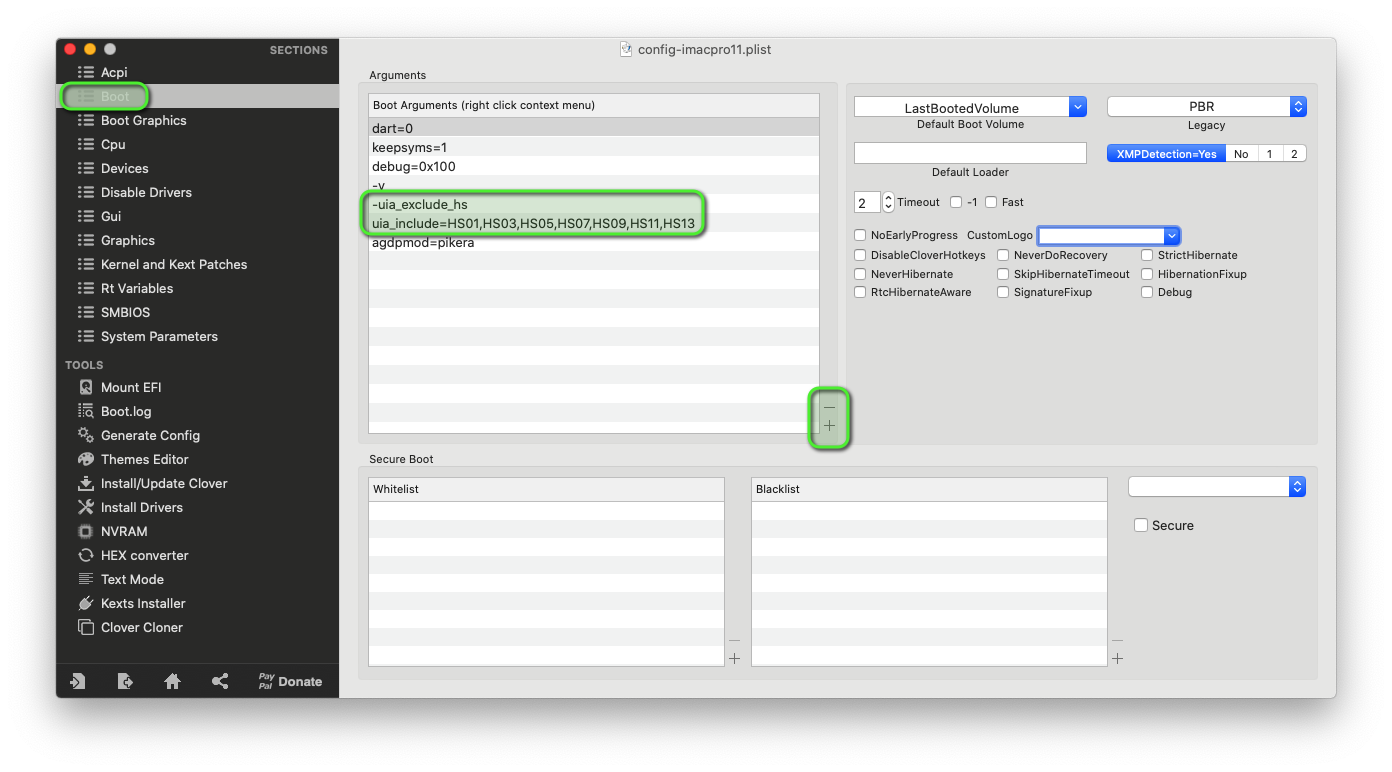The width and height of the screenshot is (1392, 772).
Task: Show the Disable Drivers section
Action: 198,192
